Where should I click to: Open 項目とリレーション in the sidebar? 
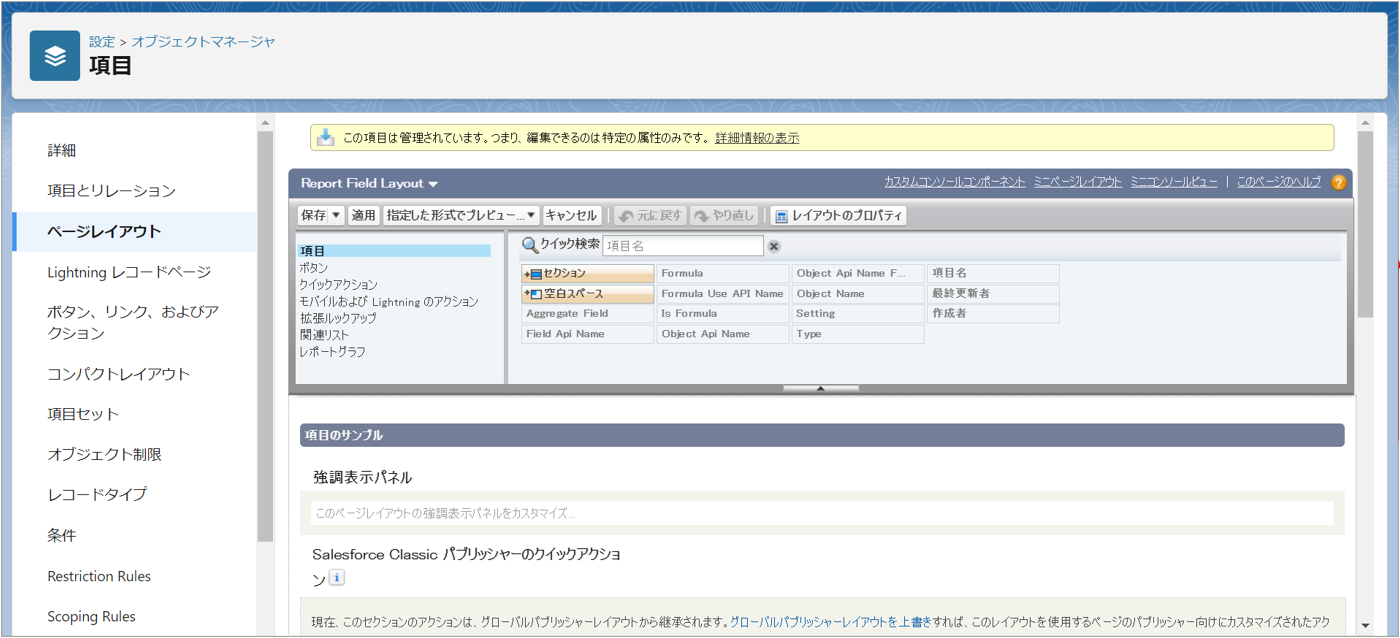point(111,191)
